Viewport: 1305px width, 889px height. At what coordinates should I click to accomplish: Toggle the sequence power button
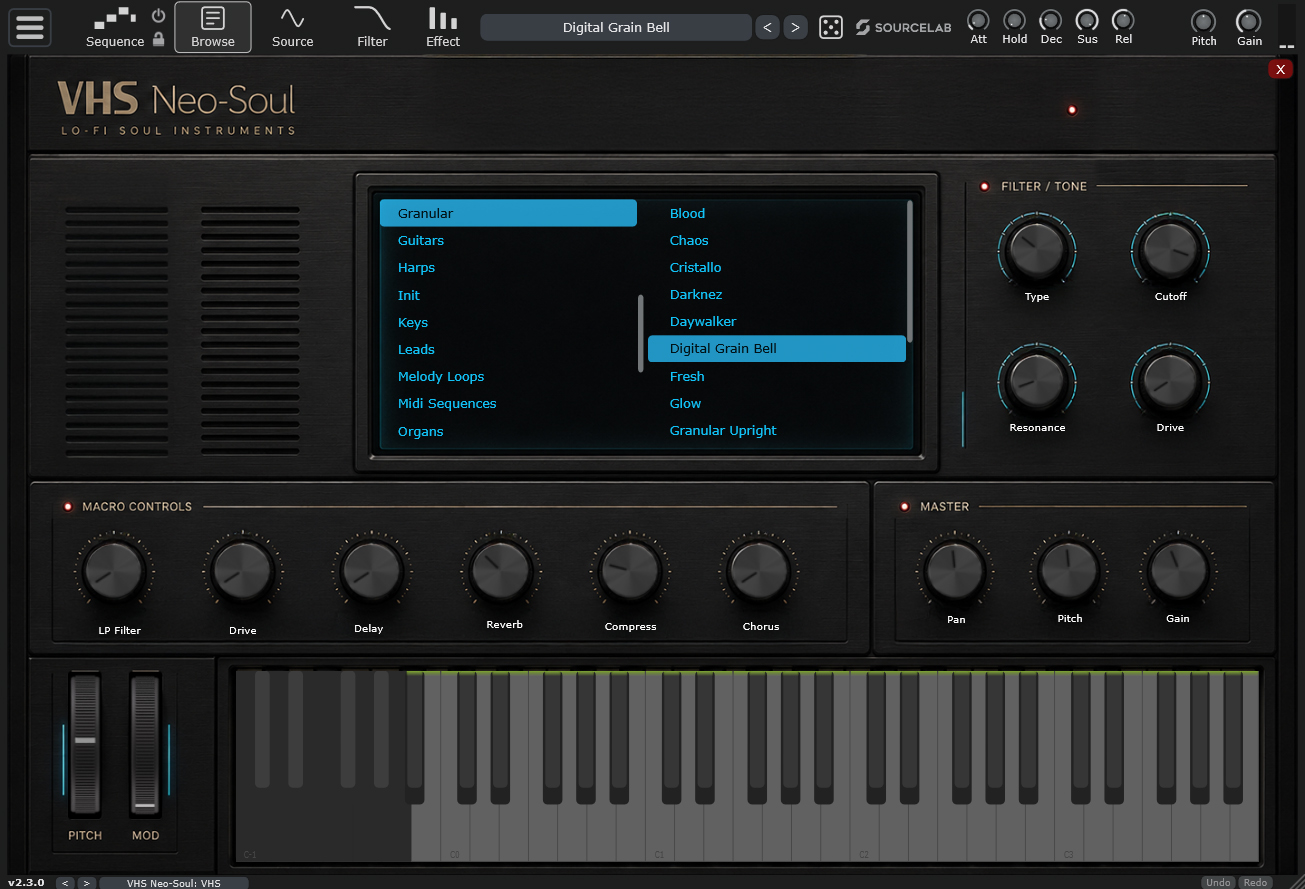pyautogui.click(x=158, y=16)
